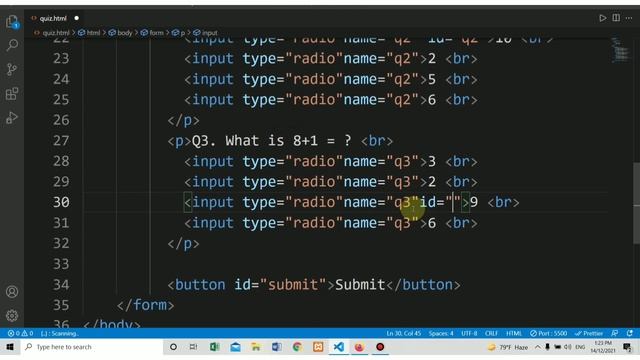
Task: Click the empty id="" attribute on line 30
Action: pyautogui.click(x=440, y=202)
